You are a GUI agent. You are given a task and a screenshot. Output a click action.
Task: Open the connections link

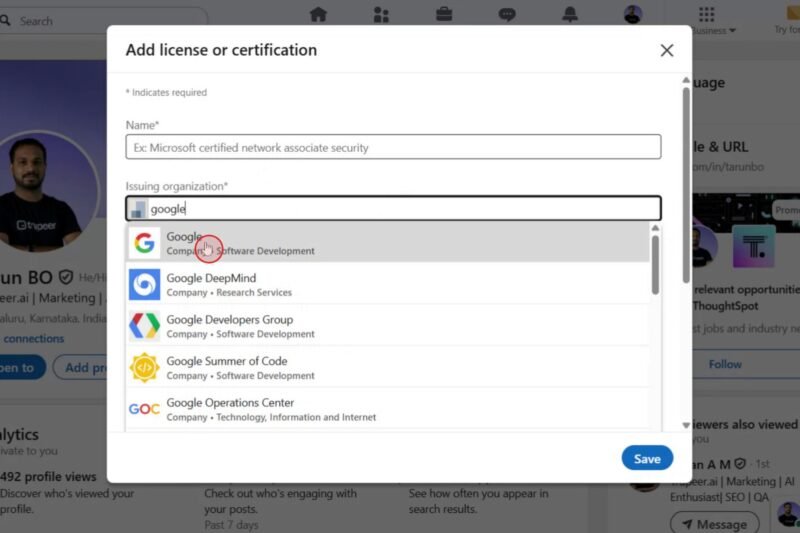click(33, 339)
